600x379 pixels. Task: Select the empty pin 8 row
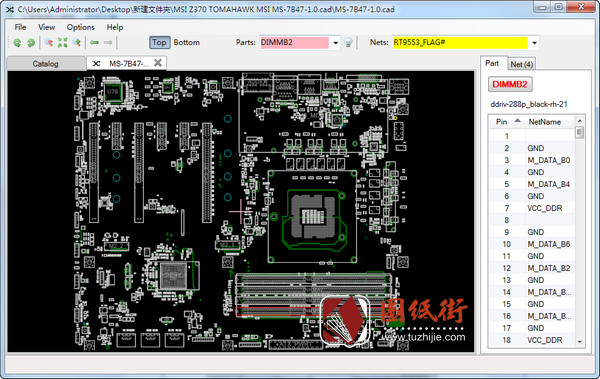point(532,220)
